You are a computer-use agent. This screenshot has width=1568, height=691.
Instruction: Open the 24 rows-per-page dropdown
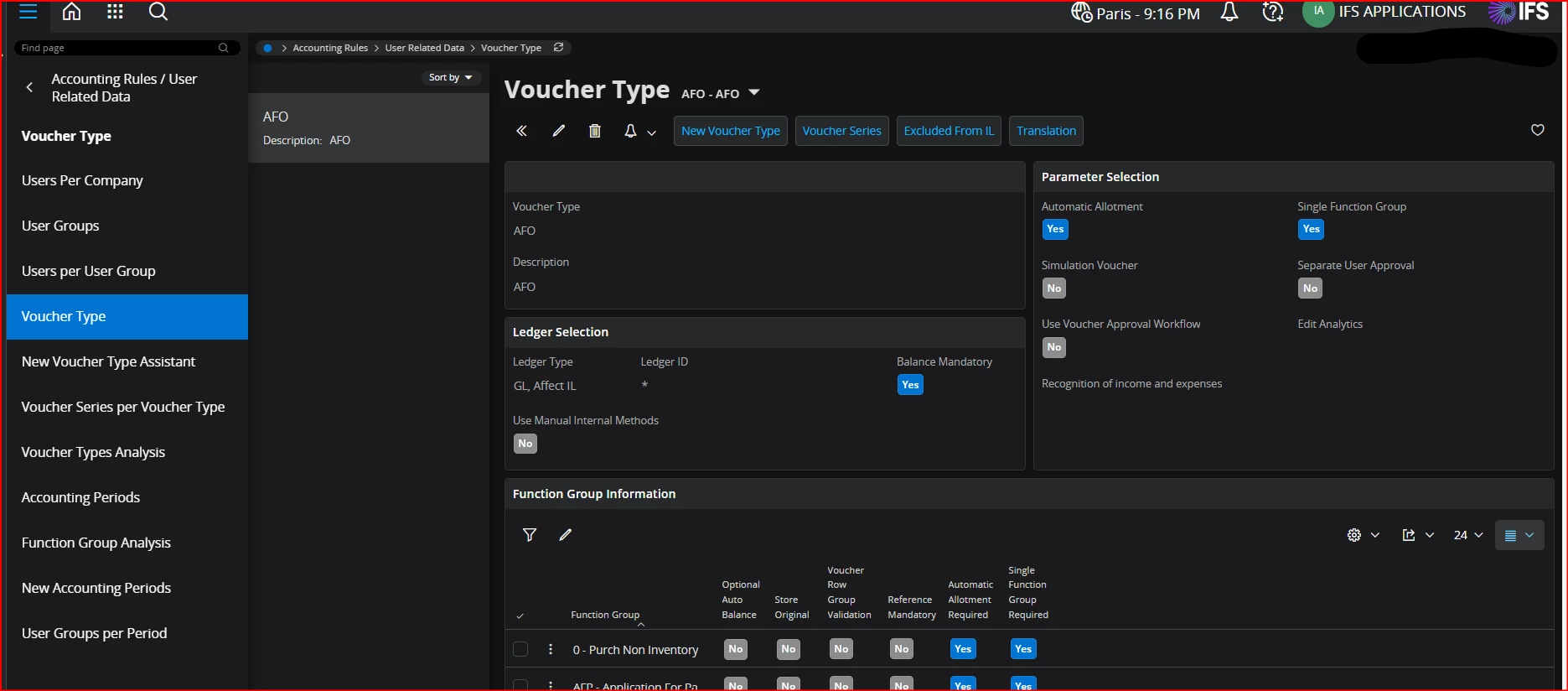(x=1467, y=535)
